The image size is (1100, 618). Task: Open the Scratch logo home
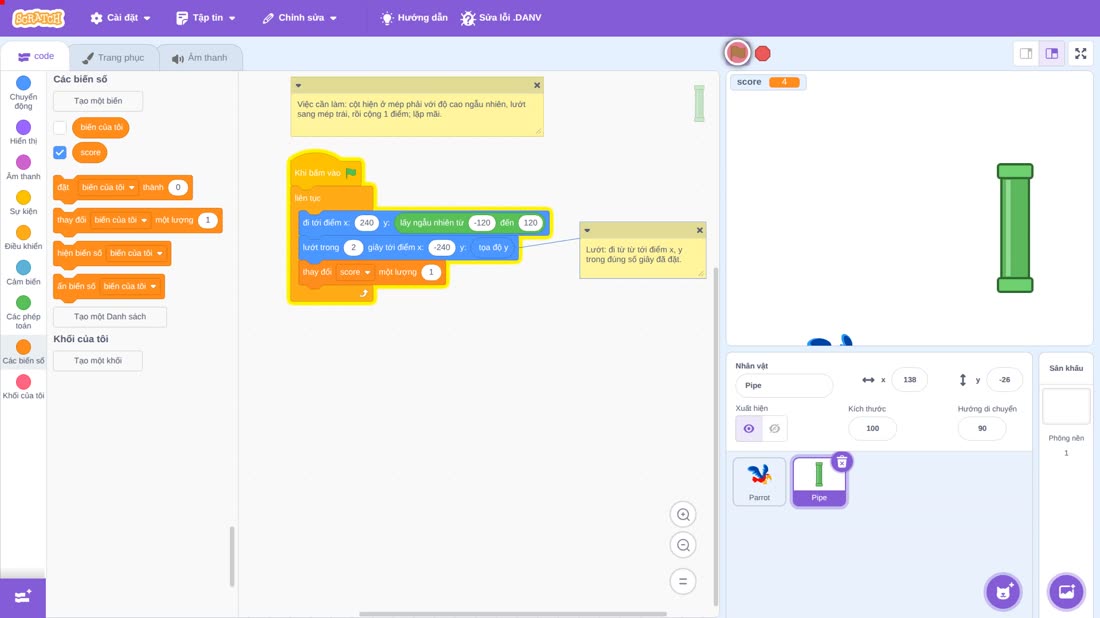(x=39, y=18)
